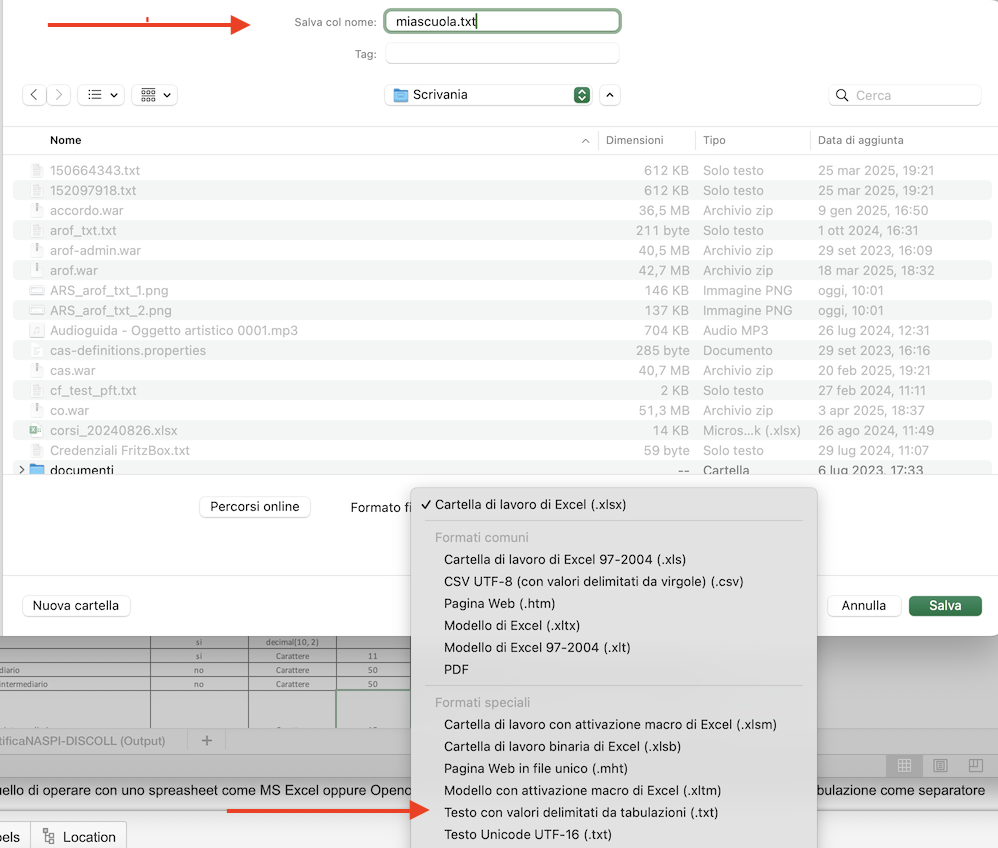Sort files by the Nome column header
The height and width of the screenshot is (848, 998).
(66, 140)
